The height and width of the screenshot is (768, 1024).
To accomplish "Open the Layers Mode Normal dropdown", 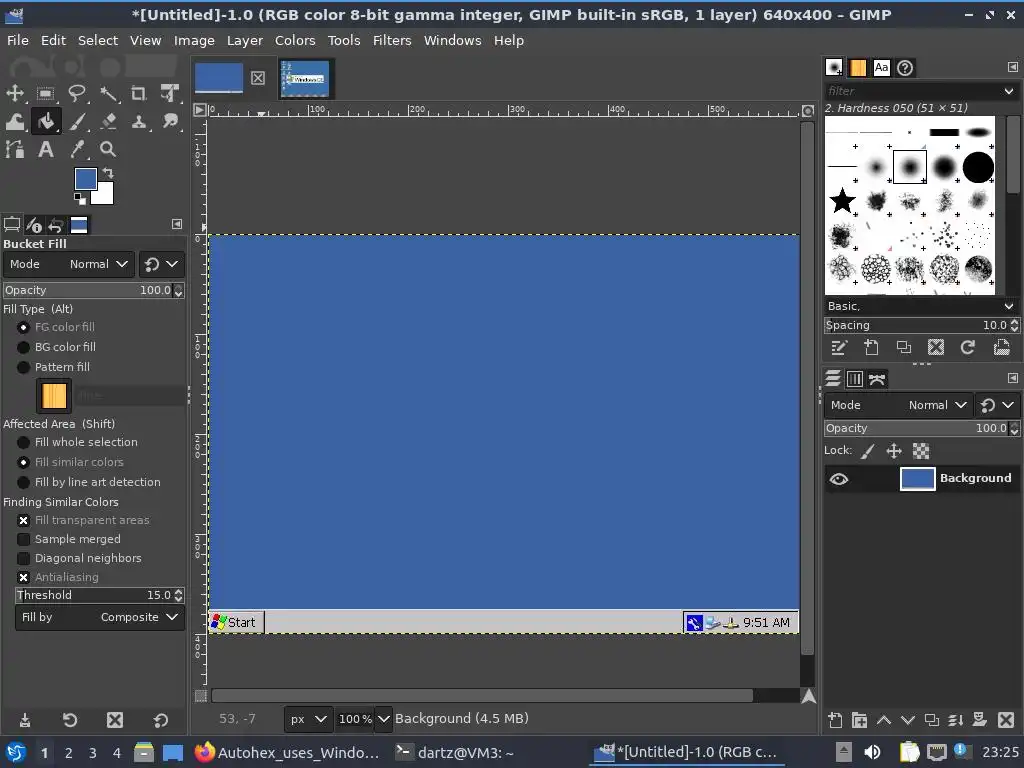I will click(x=899, y=406).
